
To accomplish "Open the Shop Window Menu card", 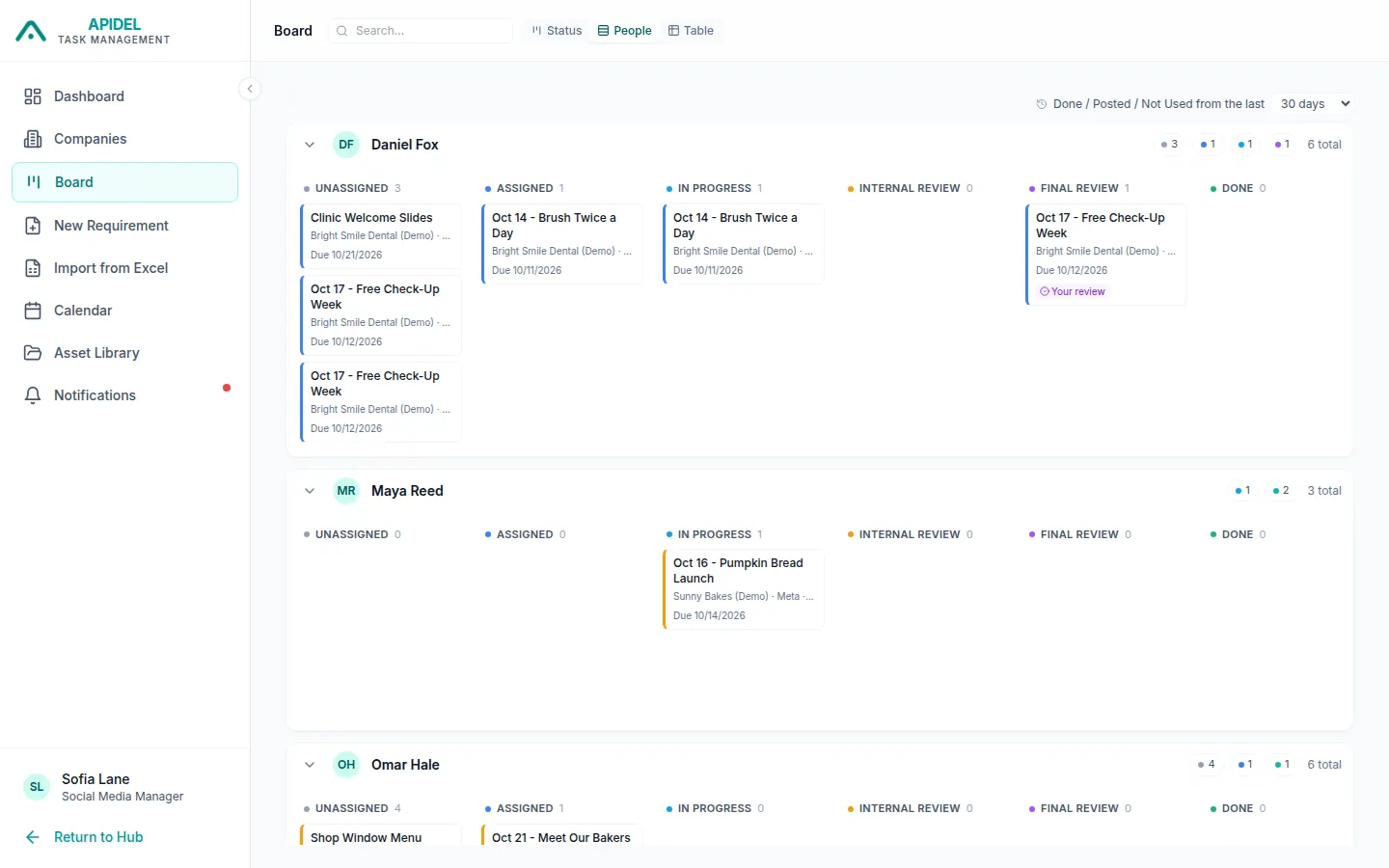I will click(381, 835).
